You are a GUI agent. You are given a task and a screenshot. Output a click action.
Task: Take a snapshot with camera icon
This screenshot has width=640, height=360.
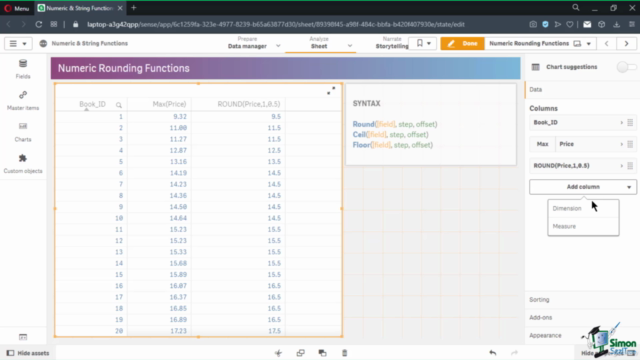coord(533,24)
